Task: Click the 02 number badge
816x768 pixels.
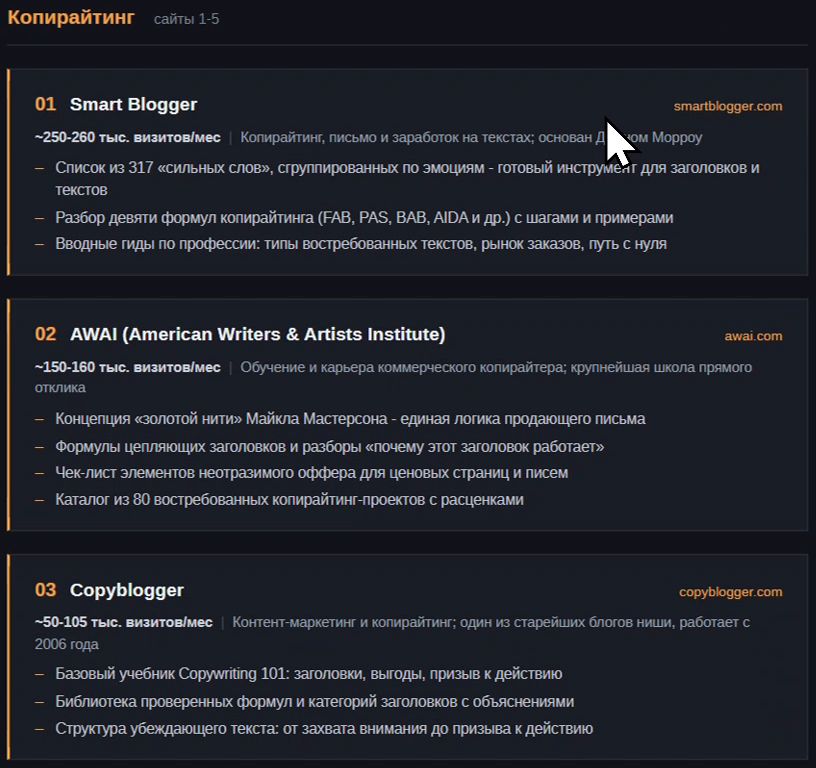Action: coord(45,334)
